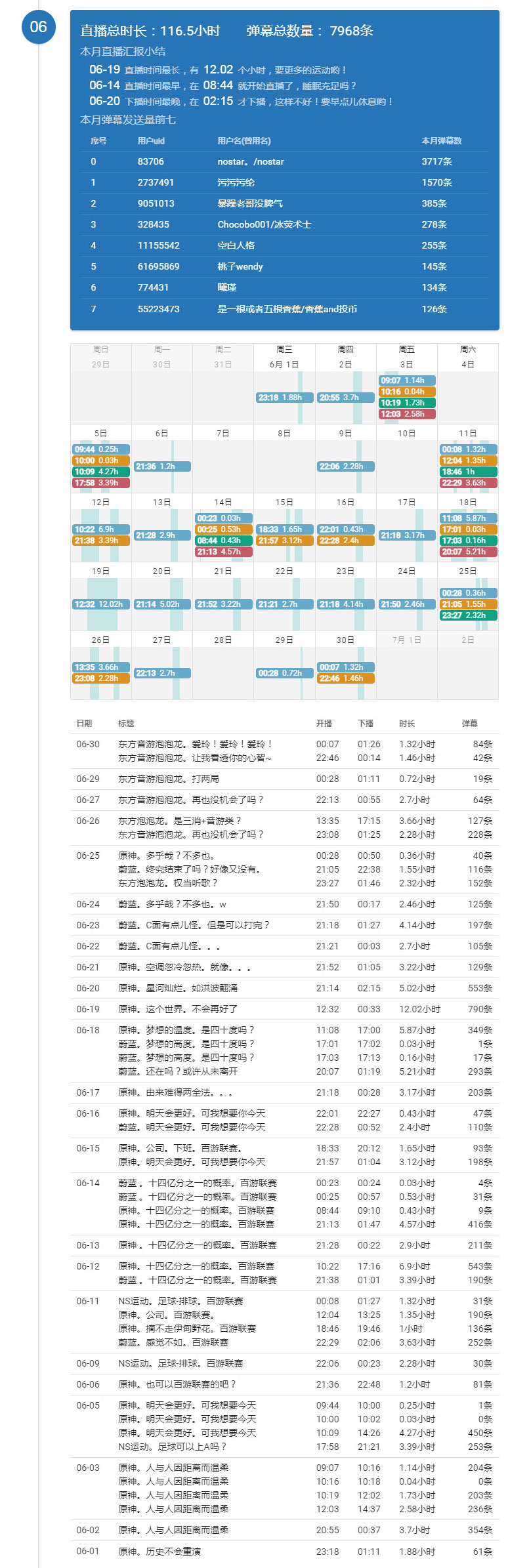Select the 09:07 1.14h calendar entry
Image resolution: width=508 pixels, height=1568 pixels.
[x=407, y=381]
